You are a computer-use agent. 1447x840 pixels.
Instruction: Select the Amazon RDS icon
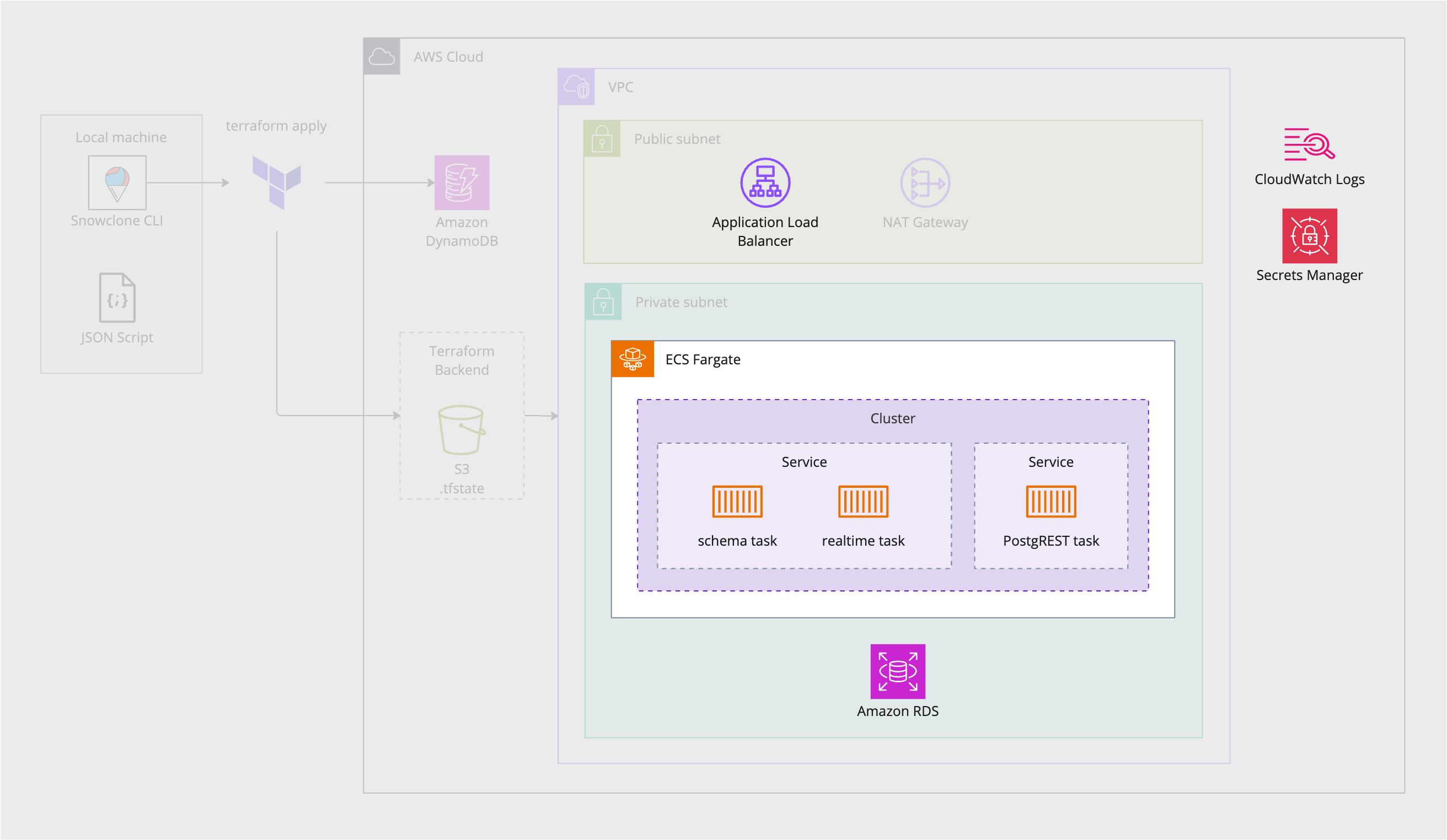coord(898,671)
